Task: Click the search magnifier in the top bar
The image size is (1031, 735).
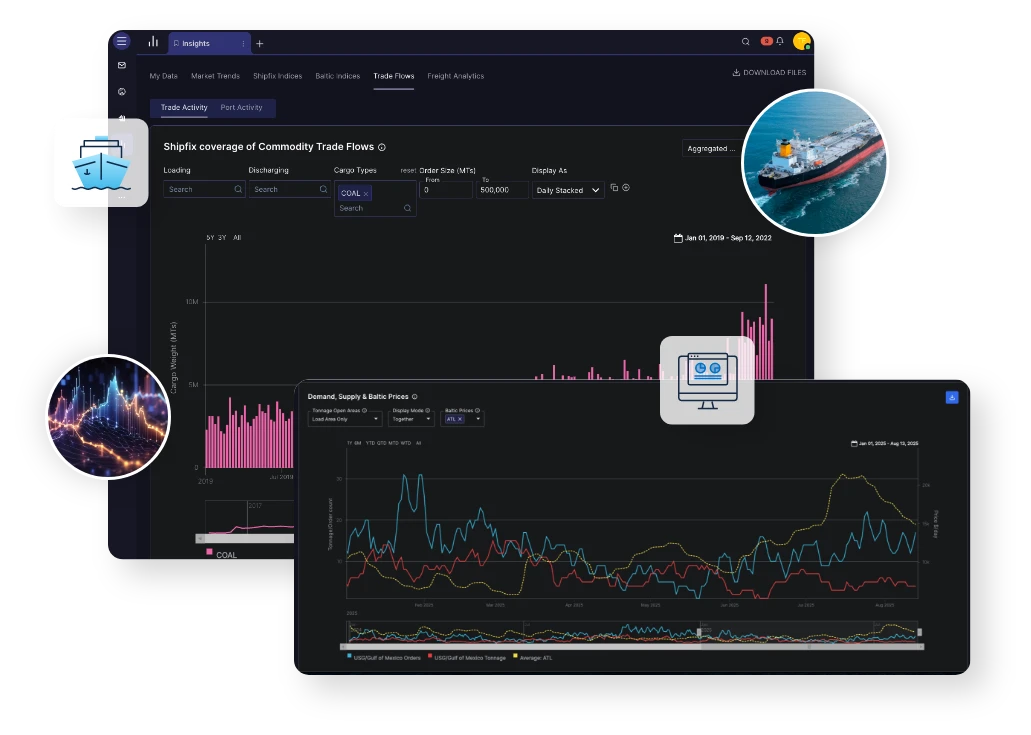Action: 746,42
